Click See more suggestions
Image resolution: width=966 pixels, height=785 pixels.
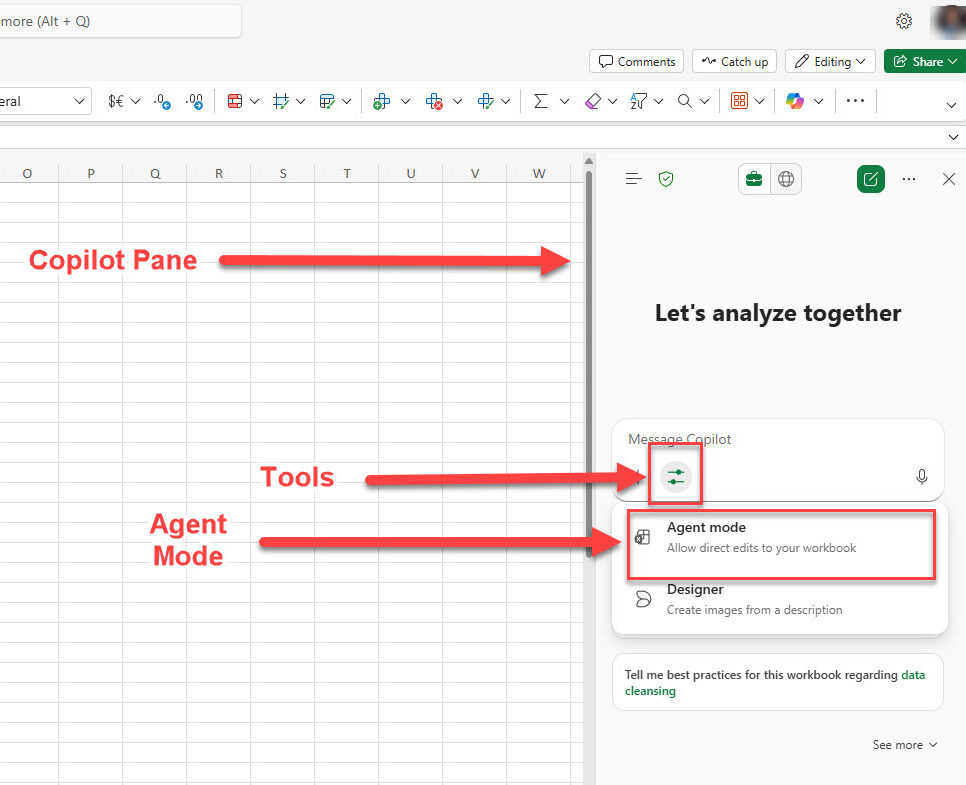pyautogui.click(x=904, y=745)
